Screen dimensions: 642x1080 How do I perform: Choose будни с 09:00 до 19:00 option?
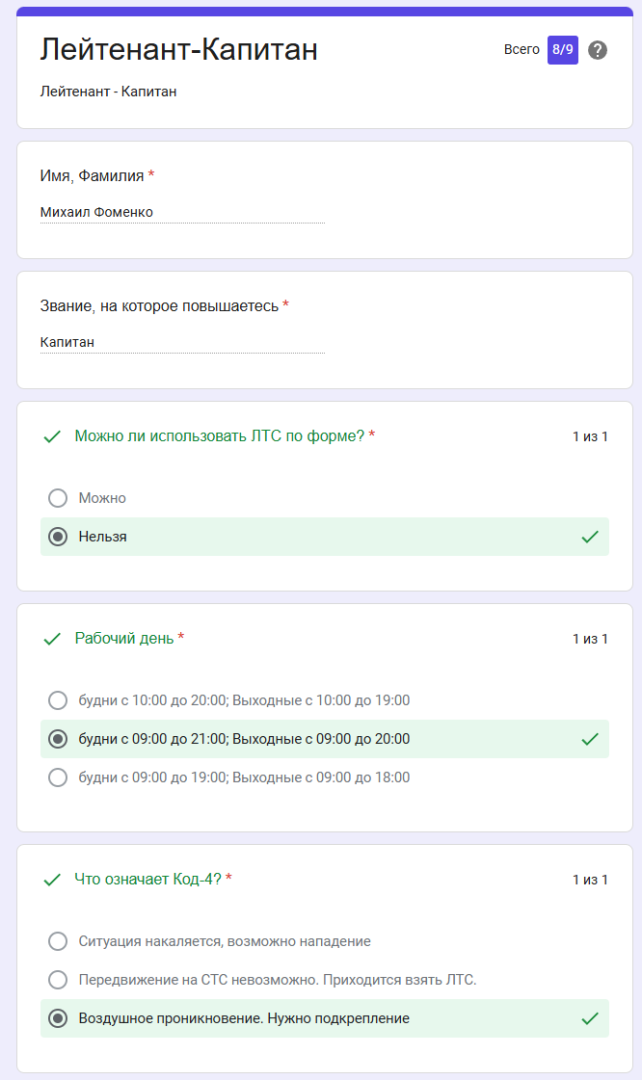(58, 778)
